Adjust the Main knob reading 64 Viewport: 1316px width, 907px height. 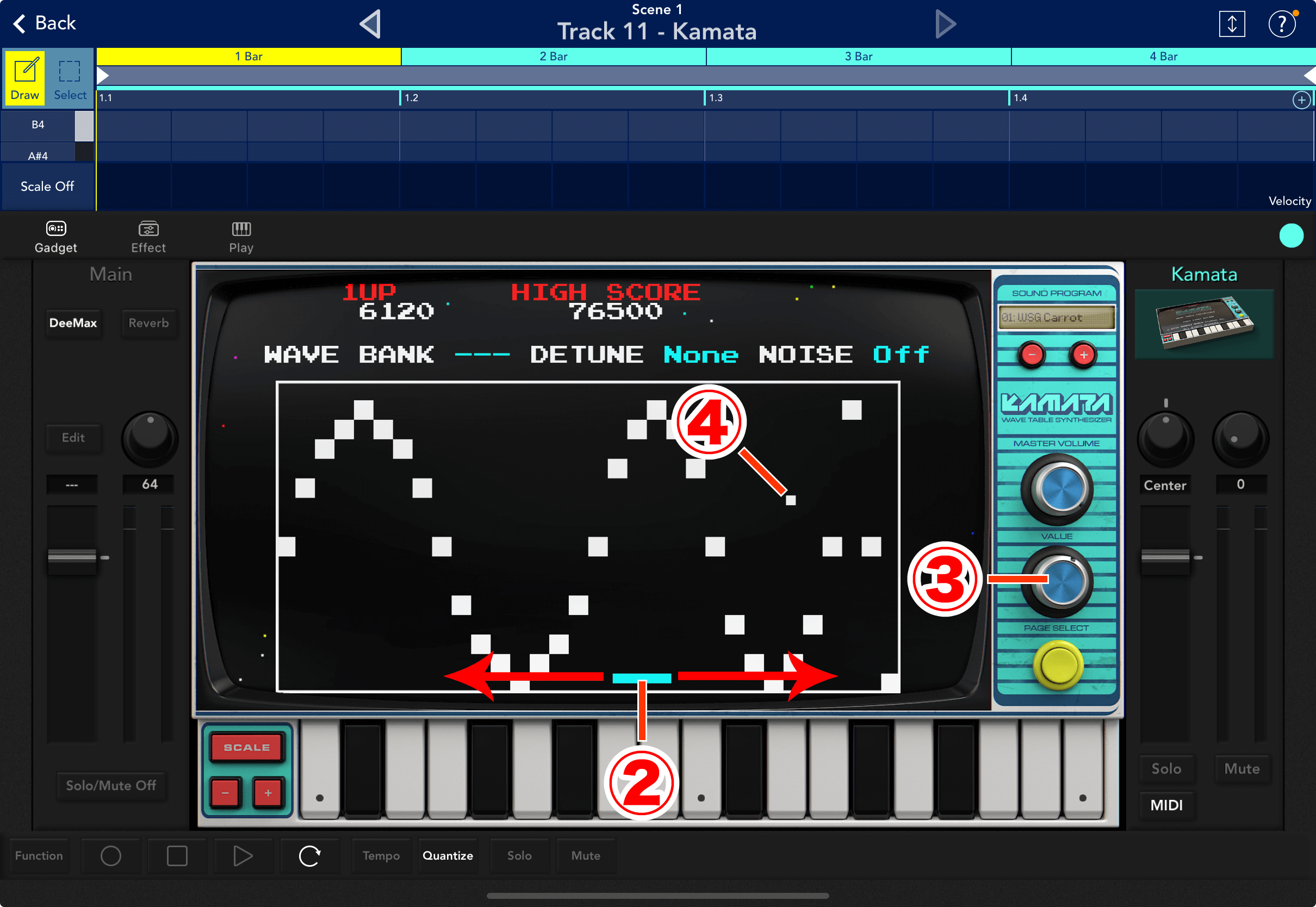pyautogui.click(x=150, y=439)
